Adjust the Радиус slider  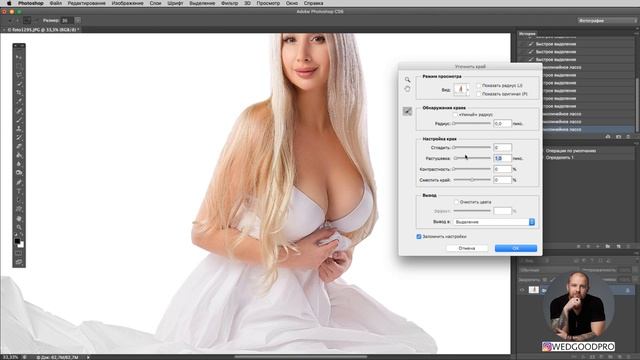click(472, 123)
